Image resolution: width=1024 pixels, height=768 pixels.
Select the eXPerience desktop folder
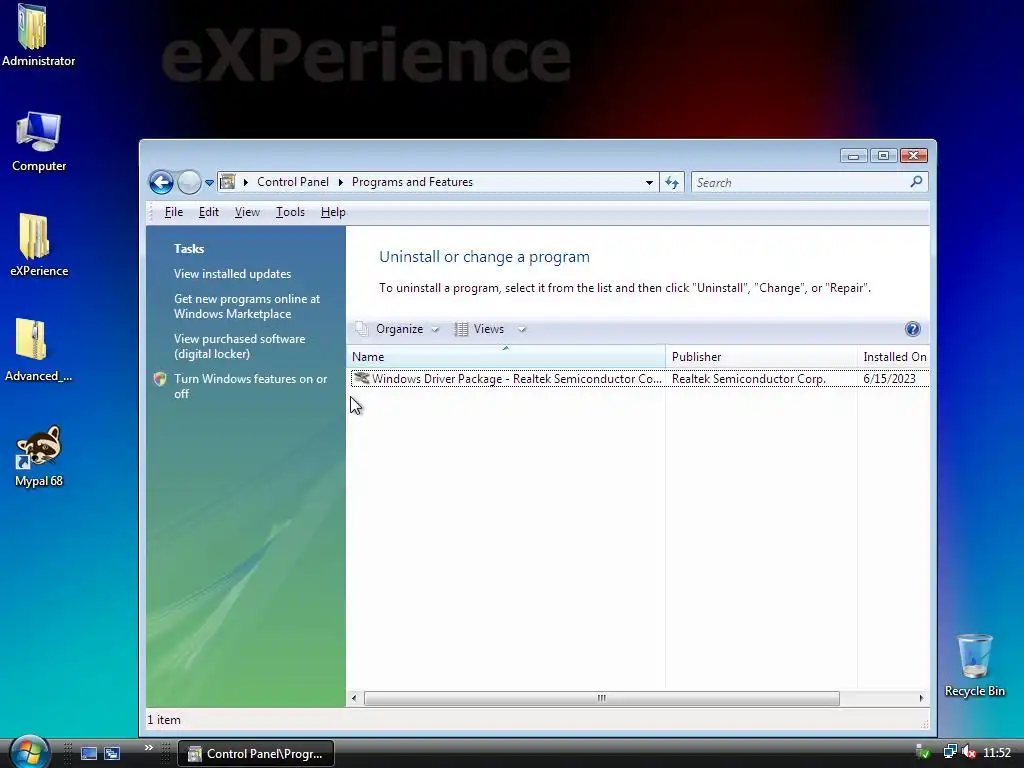tap(39, 246)
